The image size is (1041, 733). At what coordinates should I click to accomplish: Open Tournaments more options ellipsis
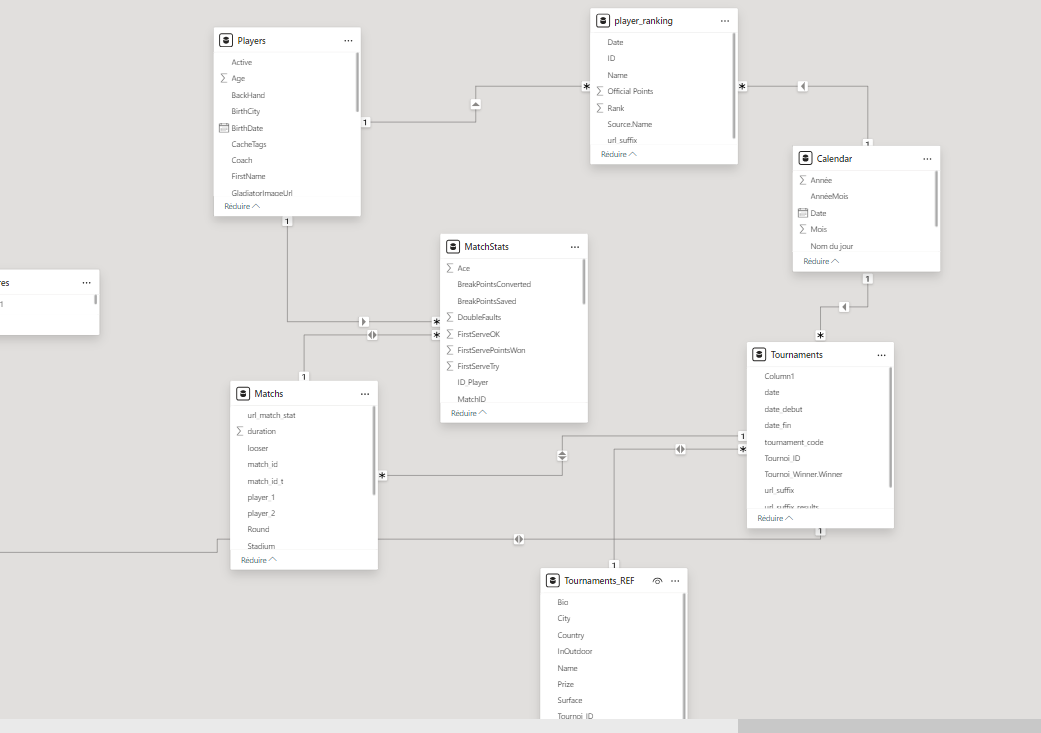[882, 355]
